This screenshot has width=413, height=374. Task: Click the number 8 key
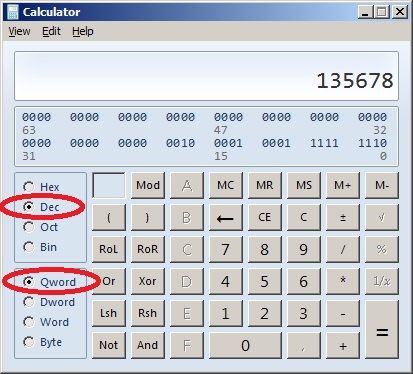tap(265, 249)
